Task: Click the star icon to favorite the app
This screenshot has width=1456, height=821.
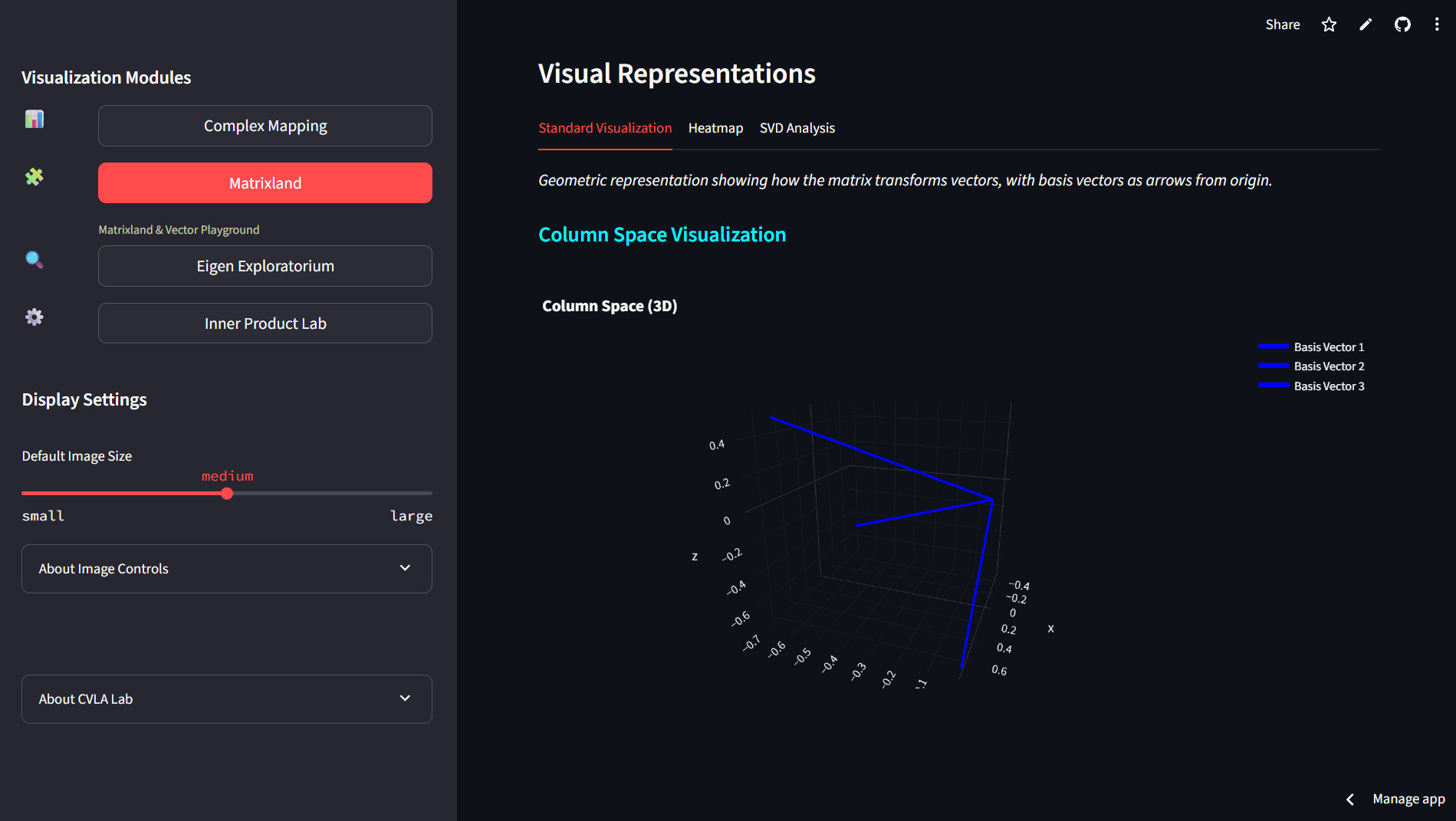Action: pyautogui.click(x=1329, y=24)
